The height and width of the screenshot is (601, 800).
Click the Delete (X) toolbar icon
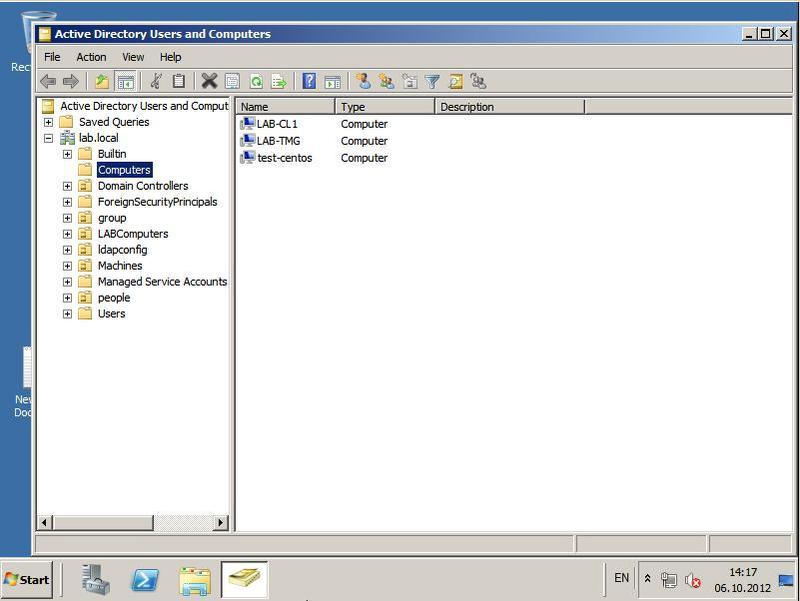208,81
